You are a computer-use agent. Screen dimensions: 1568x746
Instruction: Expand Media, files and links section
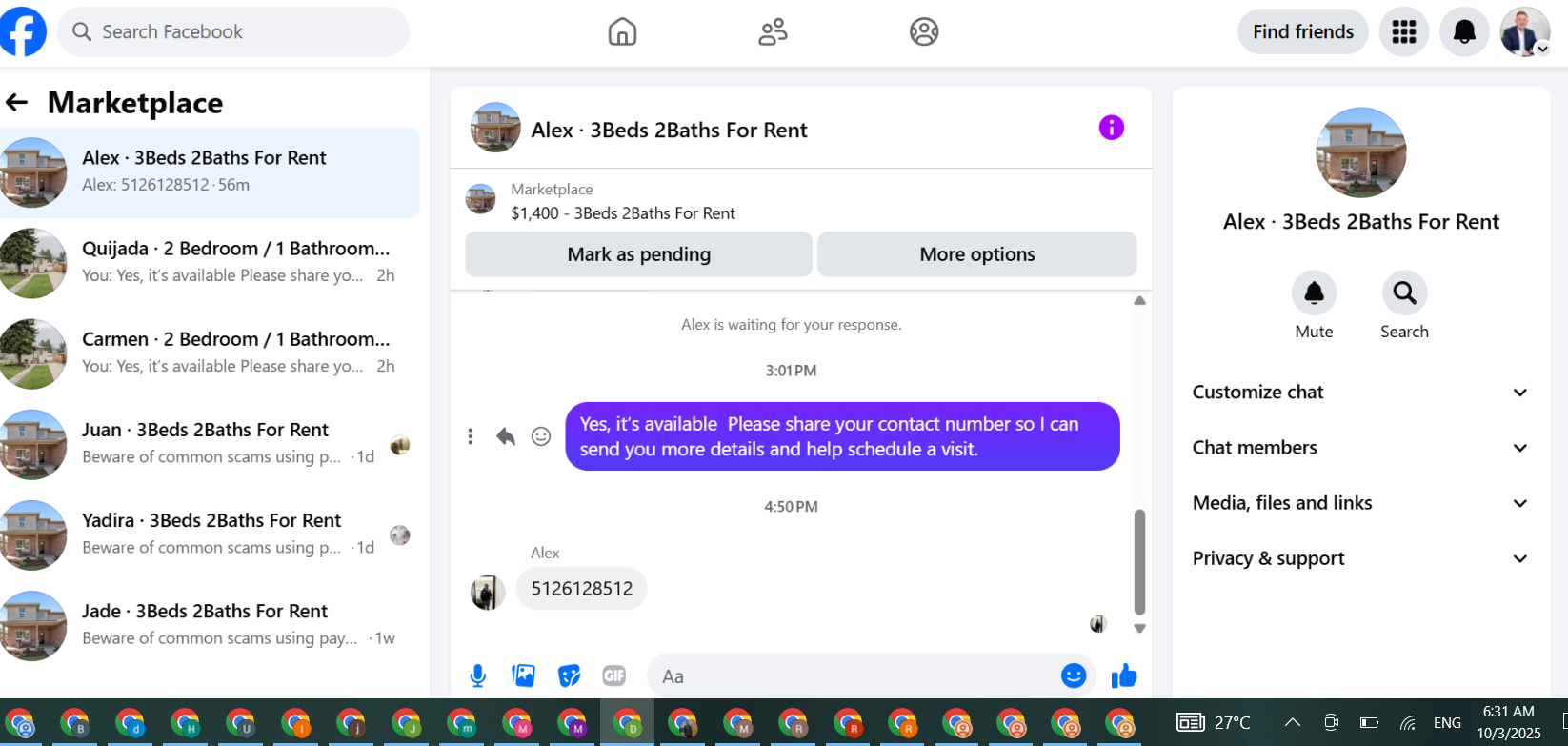coord(1359,503)
